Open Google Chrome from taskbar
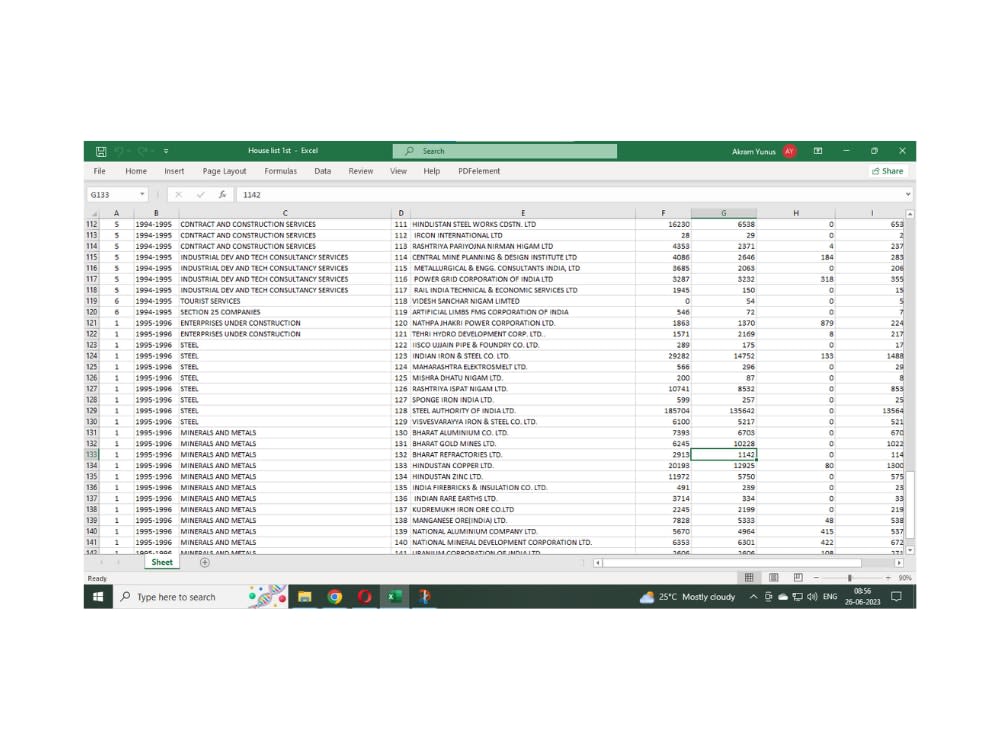Viewport: 1000px width, 750px height. tap(335, 597)
